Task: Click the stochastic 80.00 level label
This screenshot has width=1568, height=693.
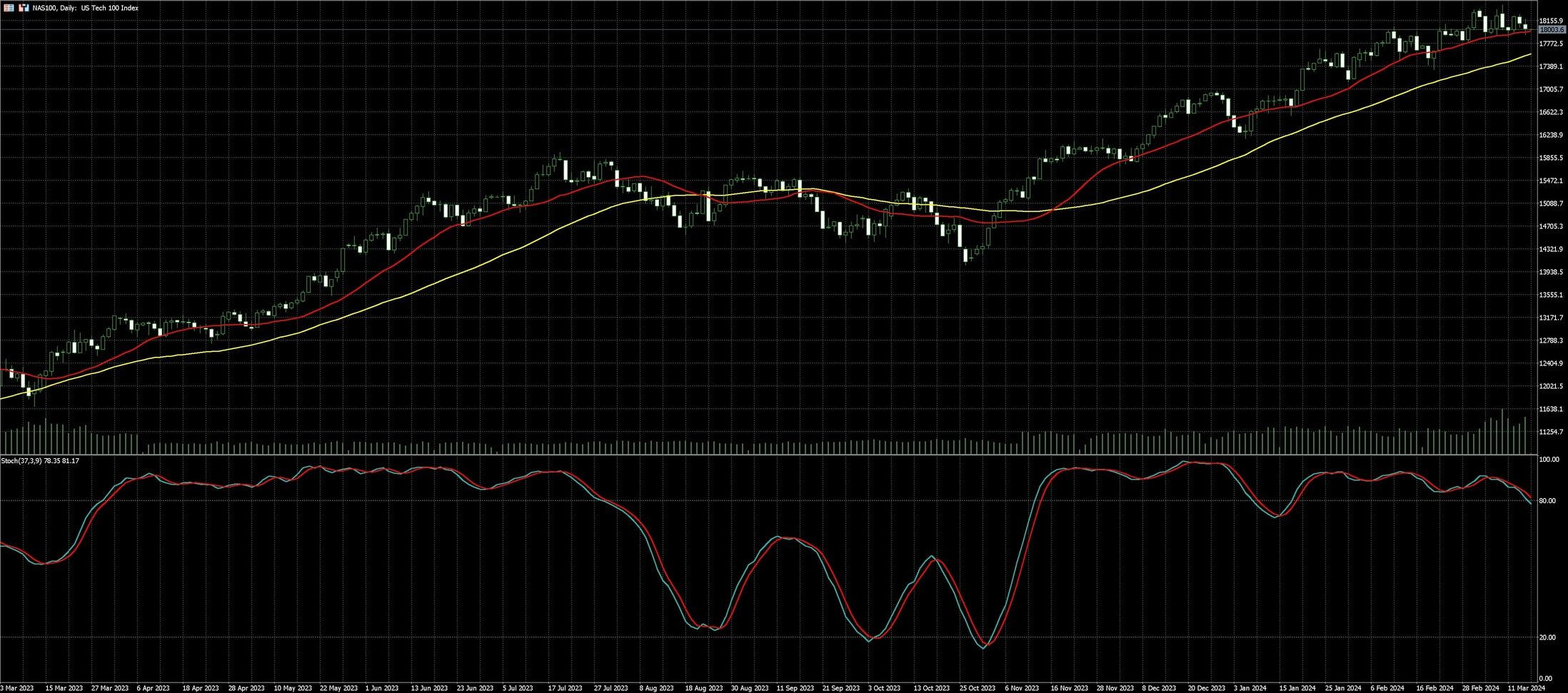Action: pyautogui.click(x=1547, y=501)
